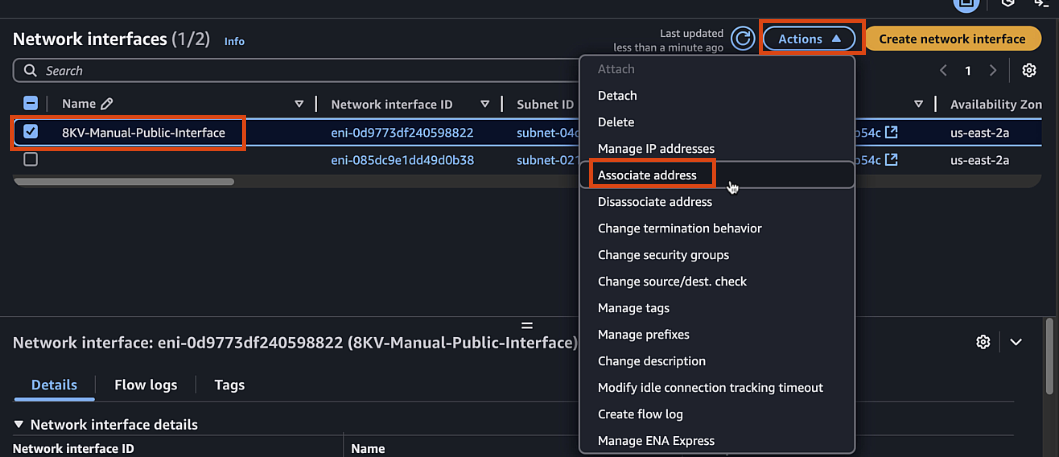The width and height of the screenshot is (1059, 457).
Task: Go to previous page arrow
Action: click(x=943, y=71)
